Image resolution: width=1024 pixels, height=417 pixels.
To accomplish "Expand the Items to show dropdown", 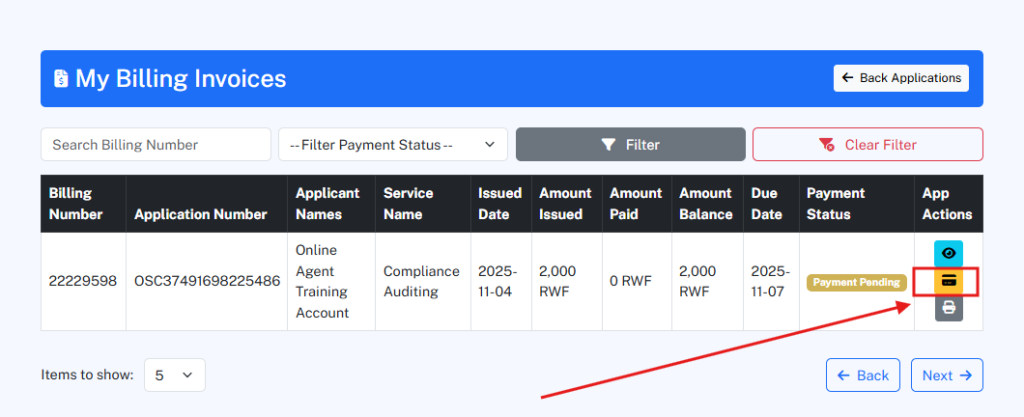I will point(175,375).
